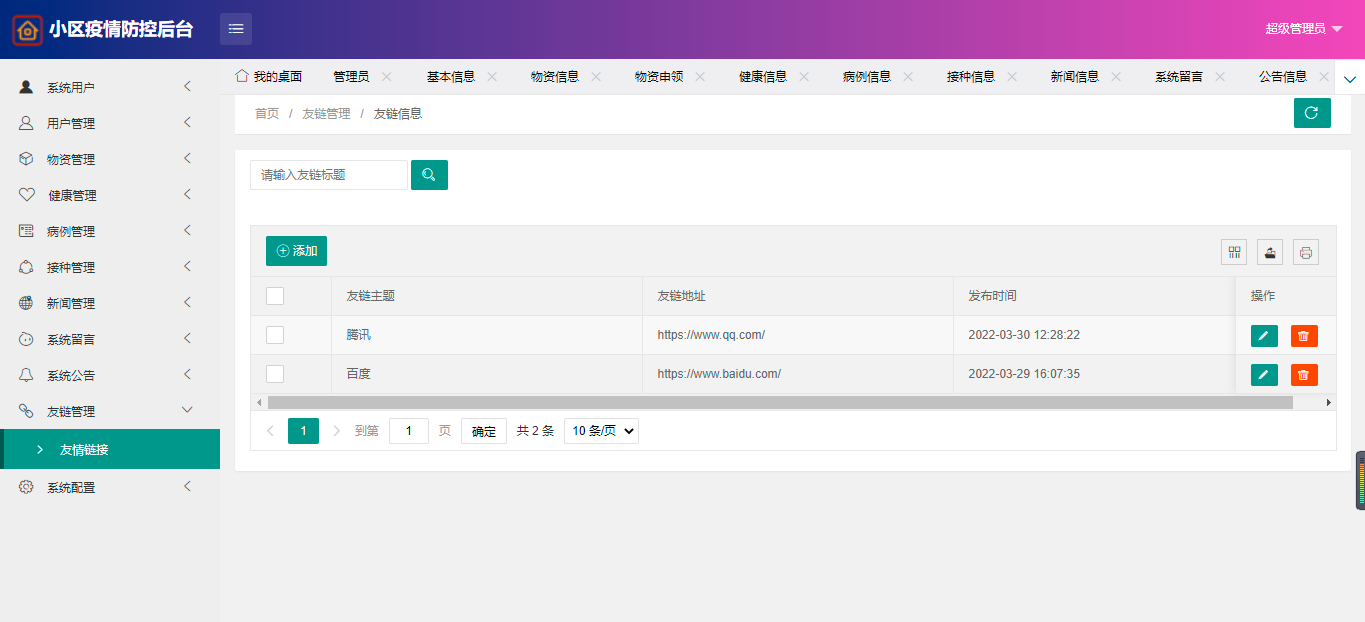Click the refresh icon button
The width and height of the screenshot is (1365, 622).
tap(1312, 113)
